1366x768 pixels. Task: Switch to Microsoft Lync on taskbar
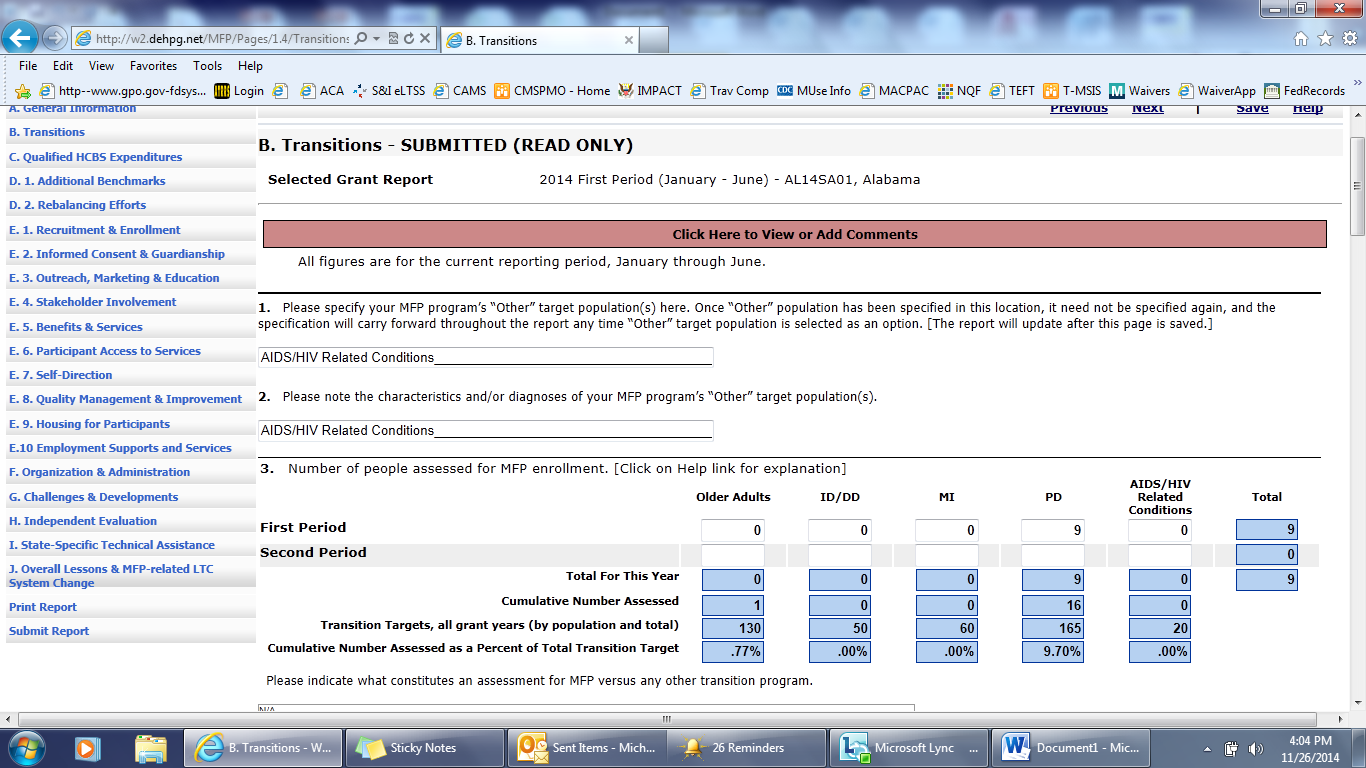tap(909, 748)
